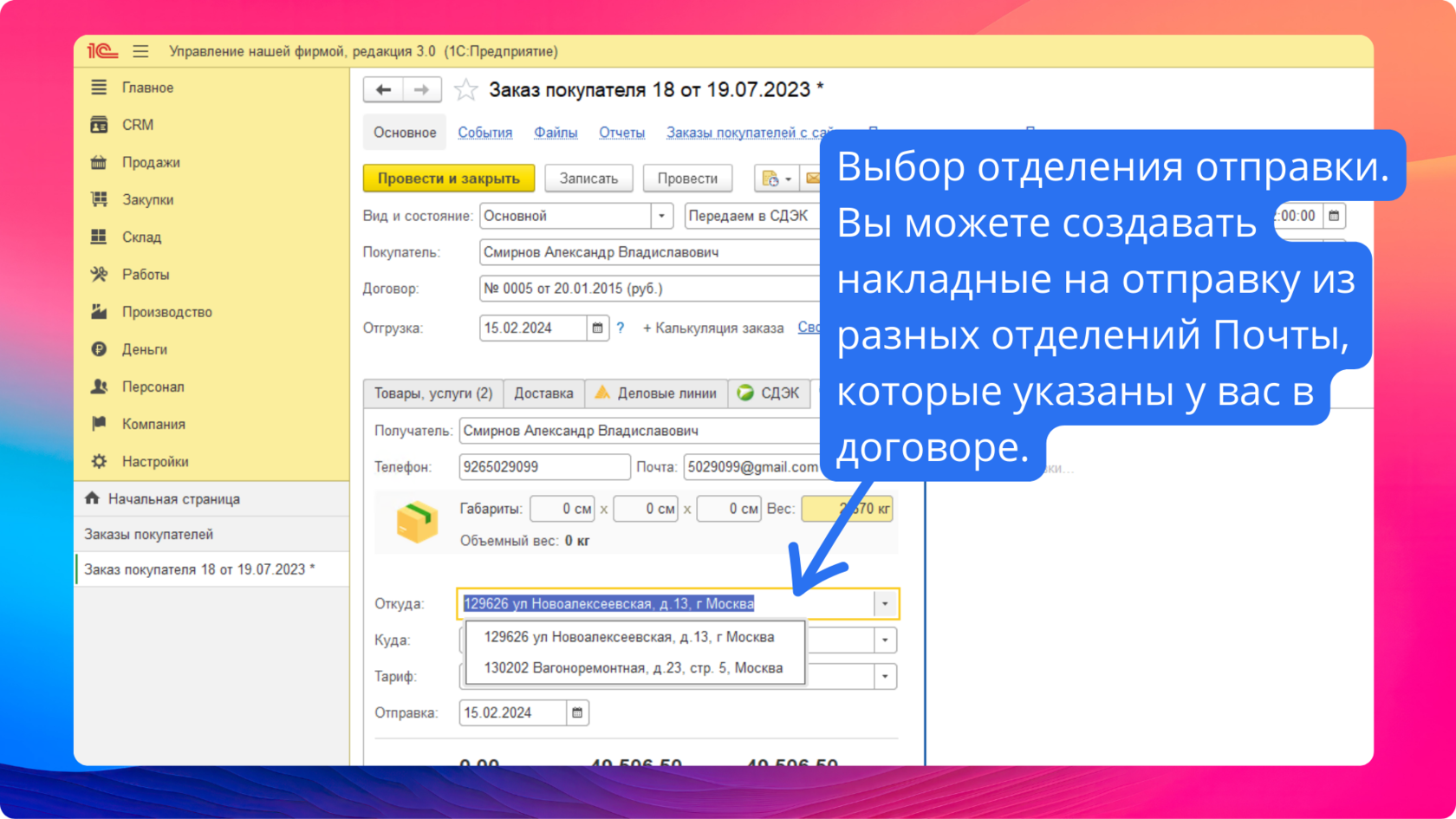Open the Склад section

click(141, 237)
